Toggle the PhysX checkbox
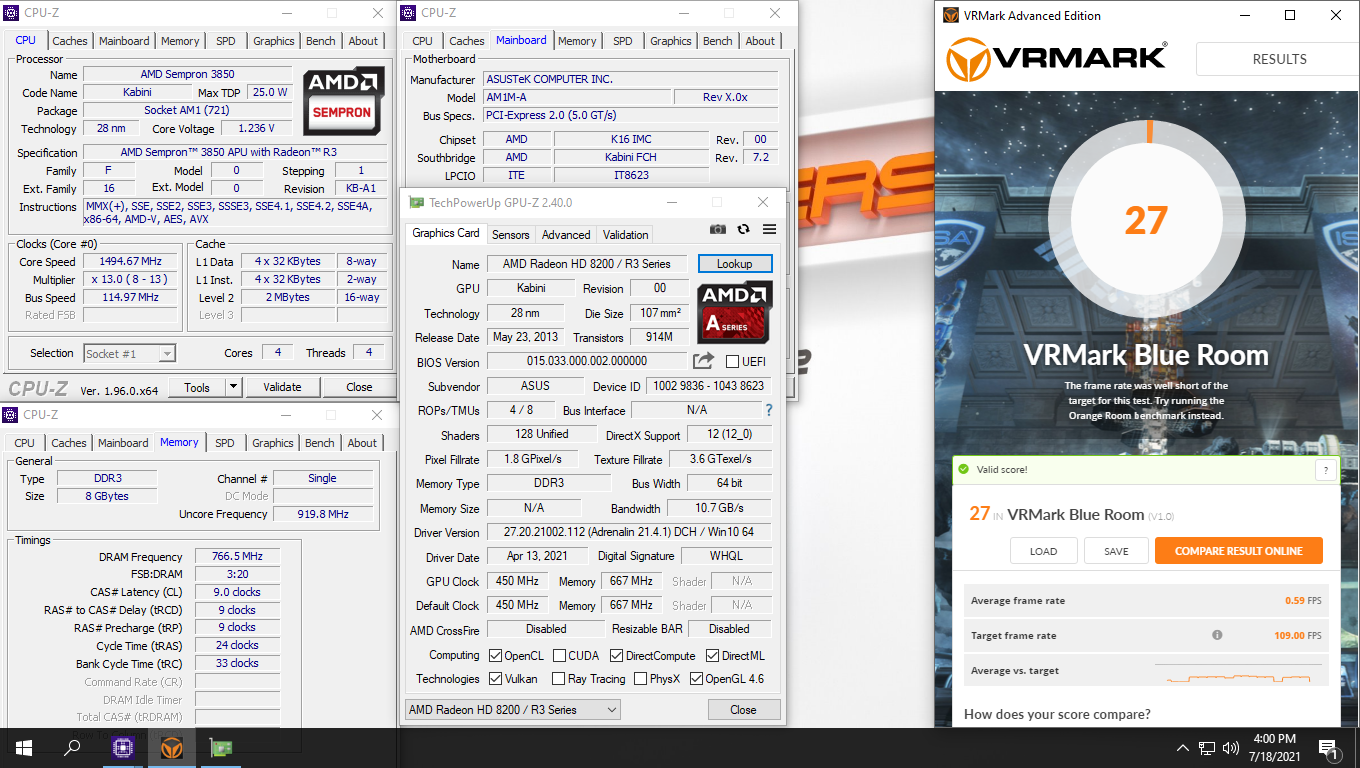 640,679
